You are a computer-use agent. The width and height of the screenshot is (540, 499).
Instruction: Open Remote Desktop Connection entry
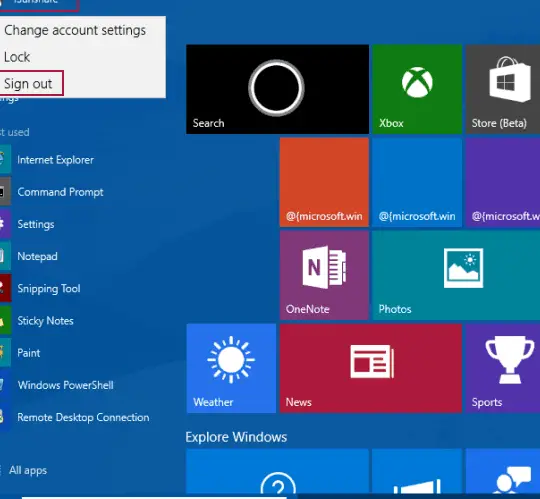click(x=83, y=417)
